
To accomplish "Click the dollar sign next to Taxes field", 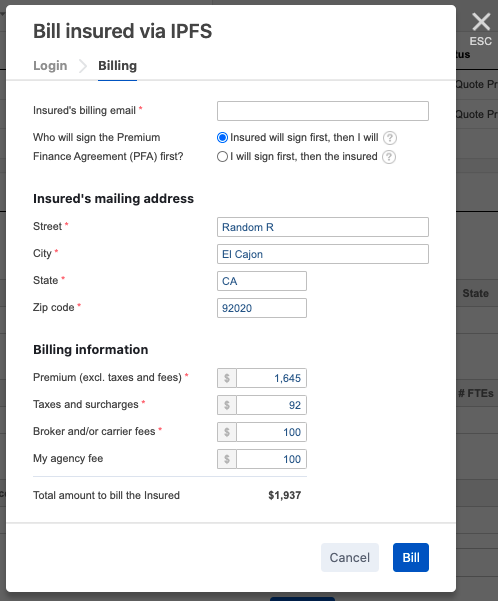I will pyautogui.click(x=227, y=405).
